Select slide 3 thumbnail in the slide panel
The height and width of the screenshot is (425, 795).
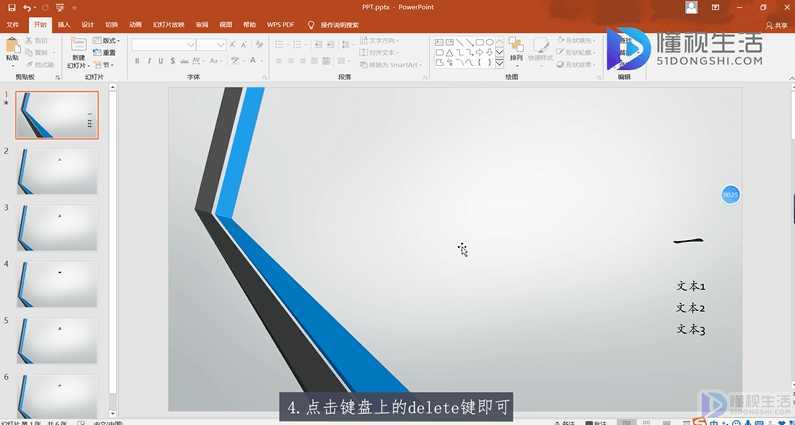57,227
